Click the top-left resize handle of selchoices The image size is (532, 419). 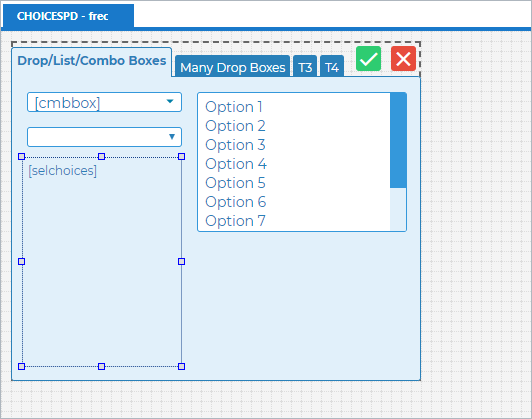[x=21, y=156]
